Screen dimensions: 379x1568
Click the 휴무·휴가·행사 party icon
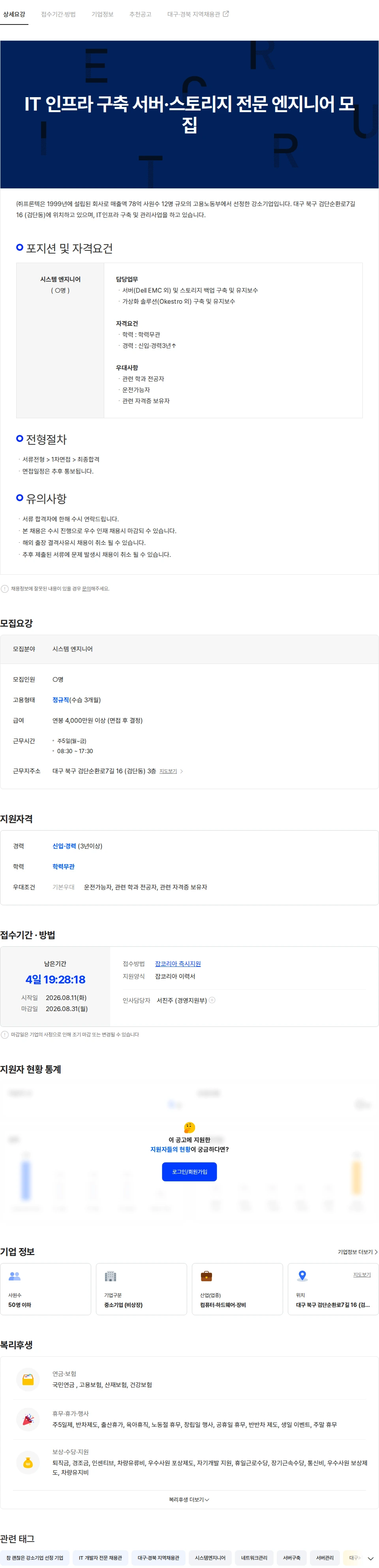pyautogui.click(x=28, y=1419)
